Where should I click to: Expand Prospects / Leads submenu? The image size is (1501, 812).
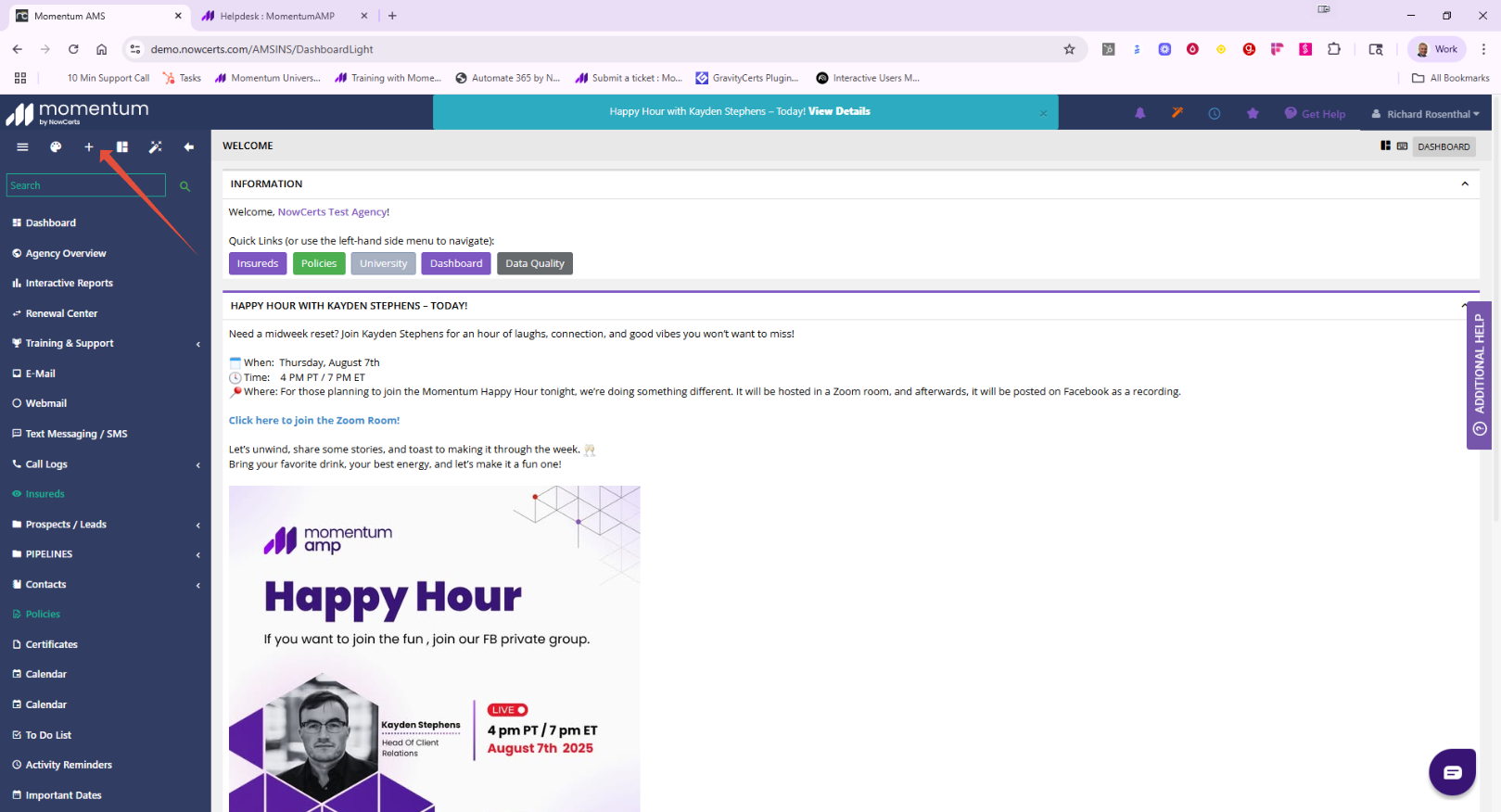(197, 526)
